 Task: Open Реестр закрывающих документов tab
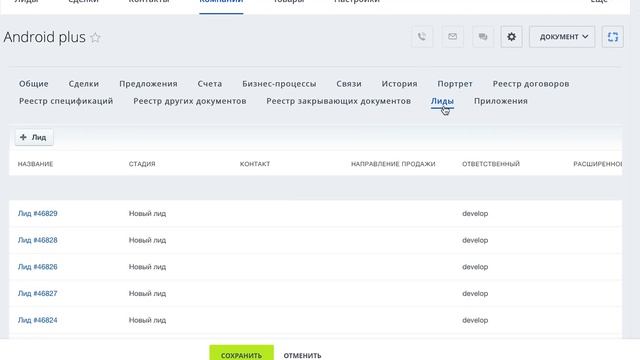(x=339, y=101)
